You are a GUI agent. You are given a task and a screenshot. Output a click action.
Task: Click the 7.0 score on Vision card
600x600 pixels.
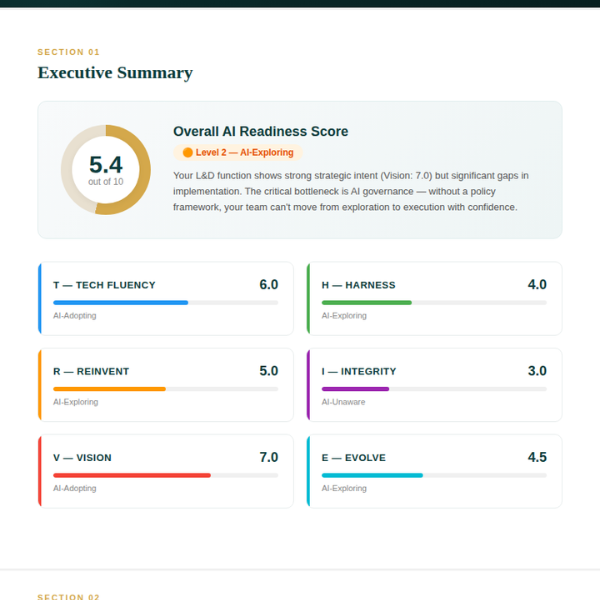[268, 457]
